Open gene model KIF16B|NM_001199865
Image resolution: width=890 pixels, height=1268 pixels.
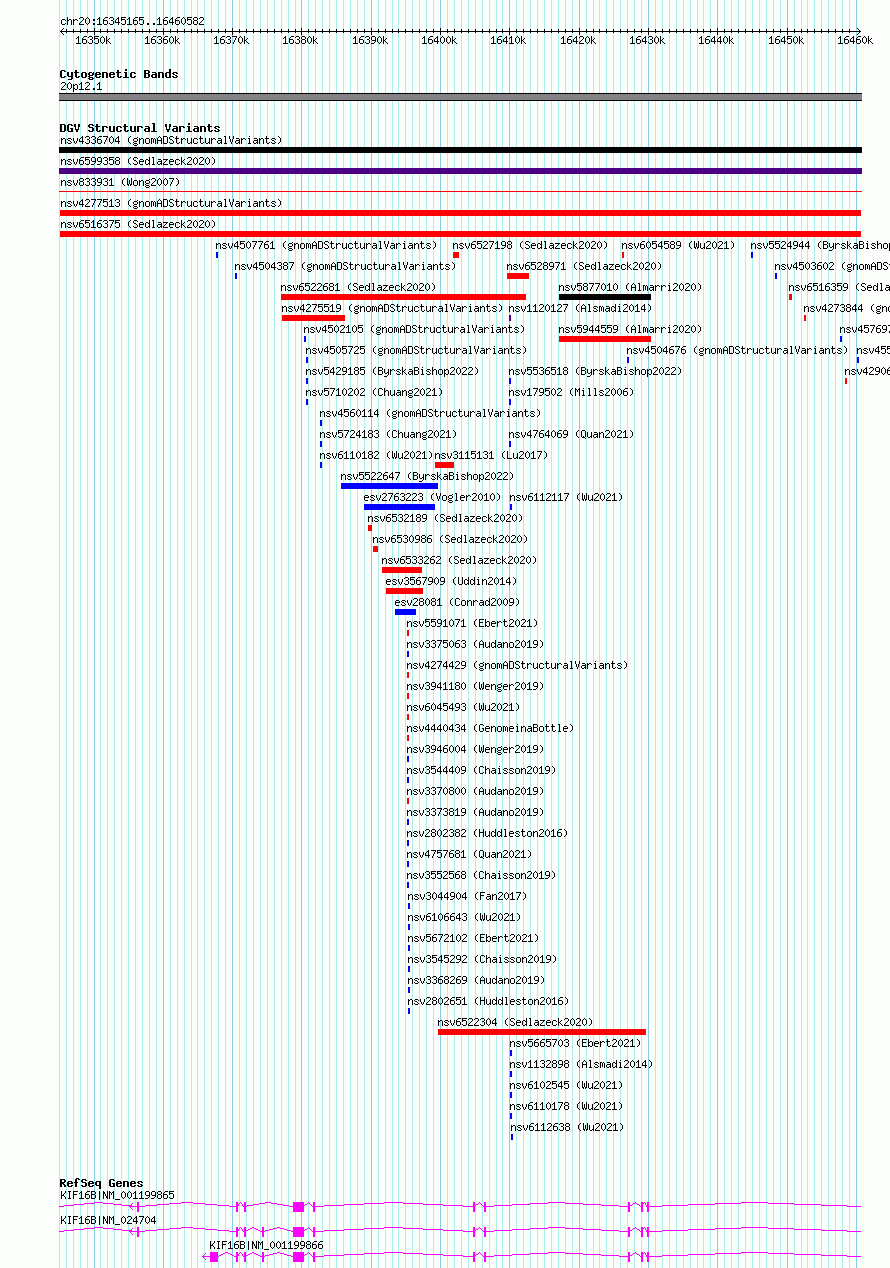click(460, 1207)
